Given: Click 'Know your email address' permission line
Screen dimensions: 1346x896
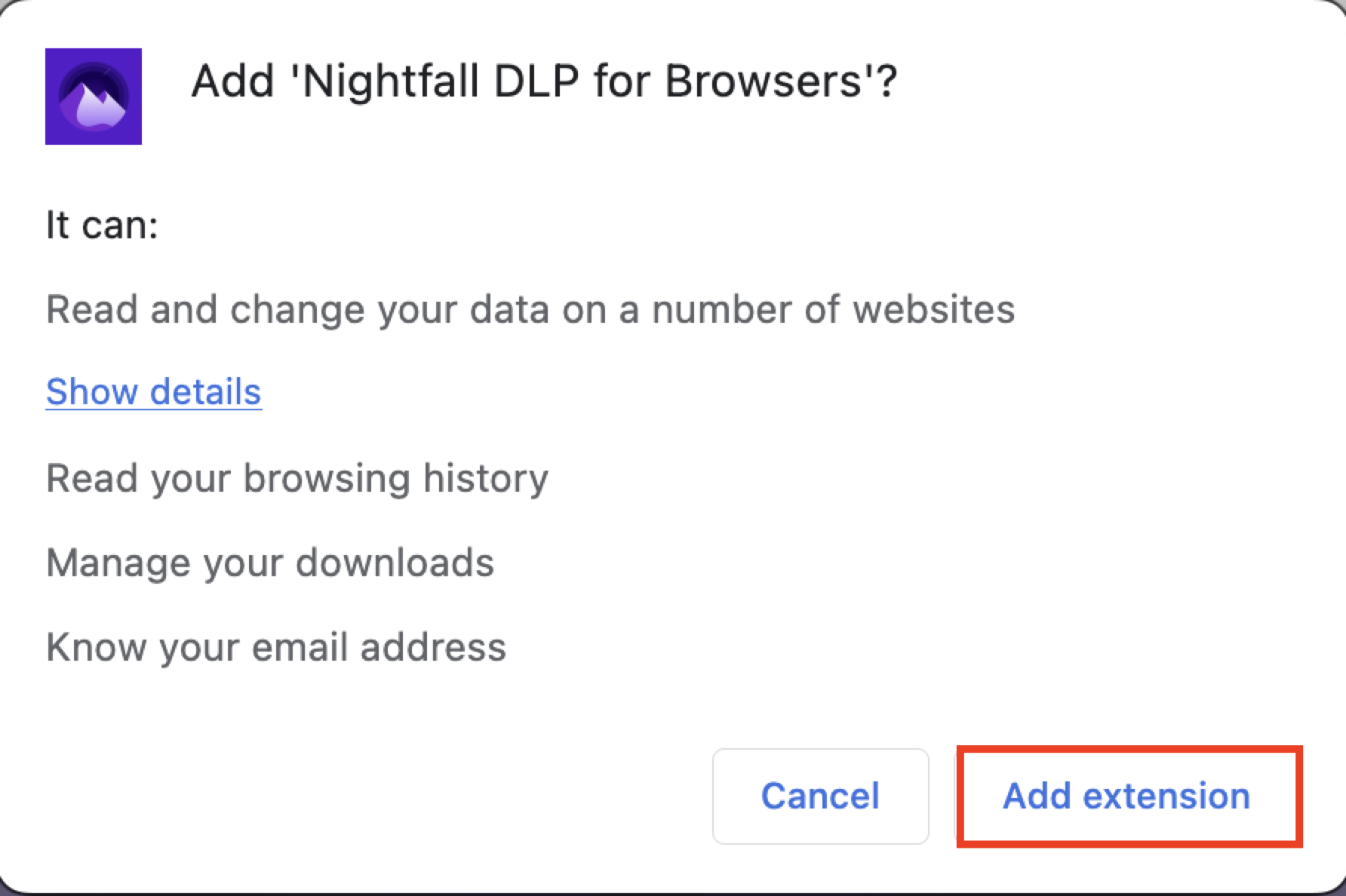Looking at the screenshot, I should pos(276,647).
